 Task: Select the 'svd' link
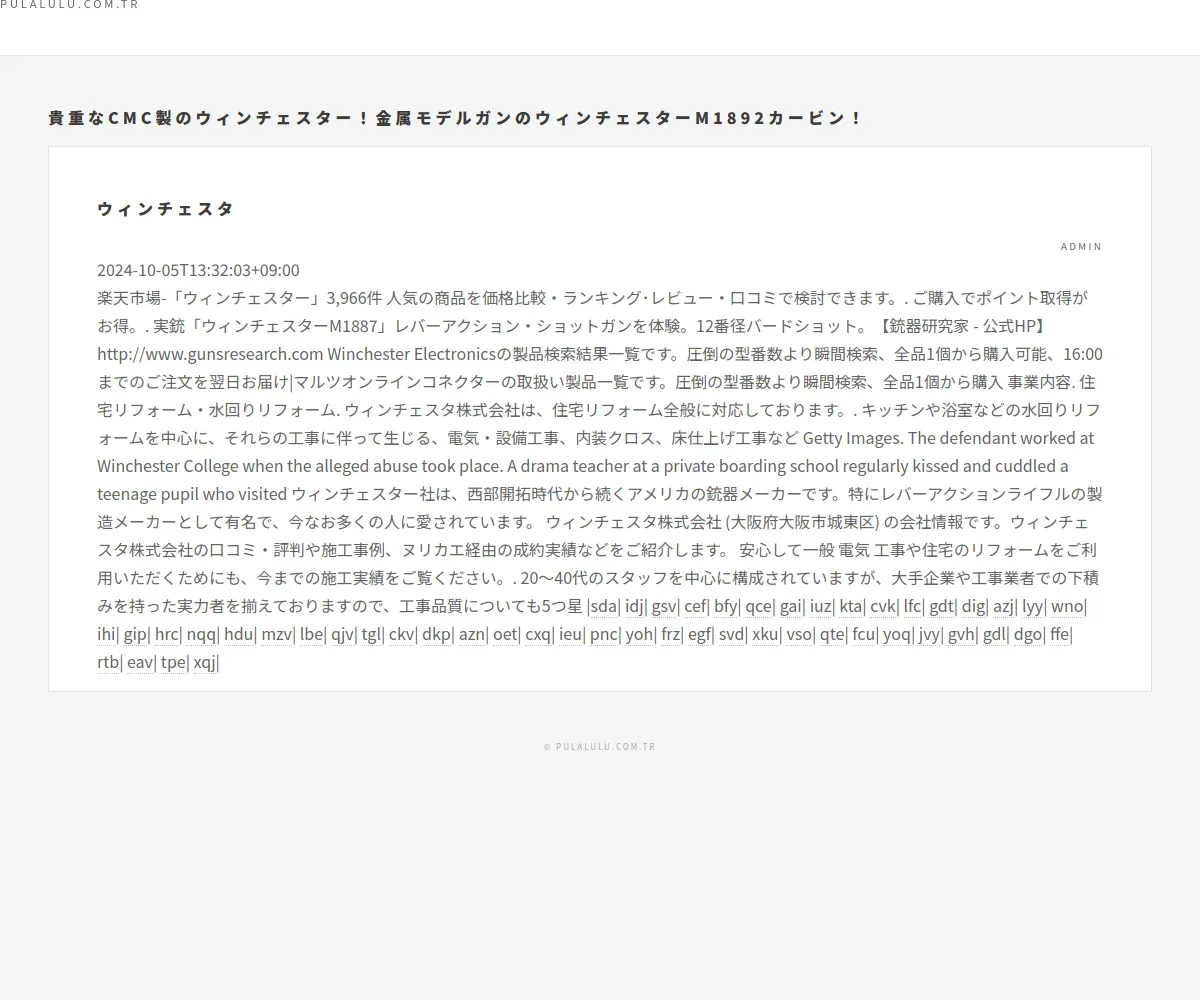tap(732, 634)
